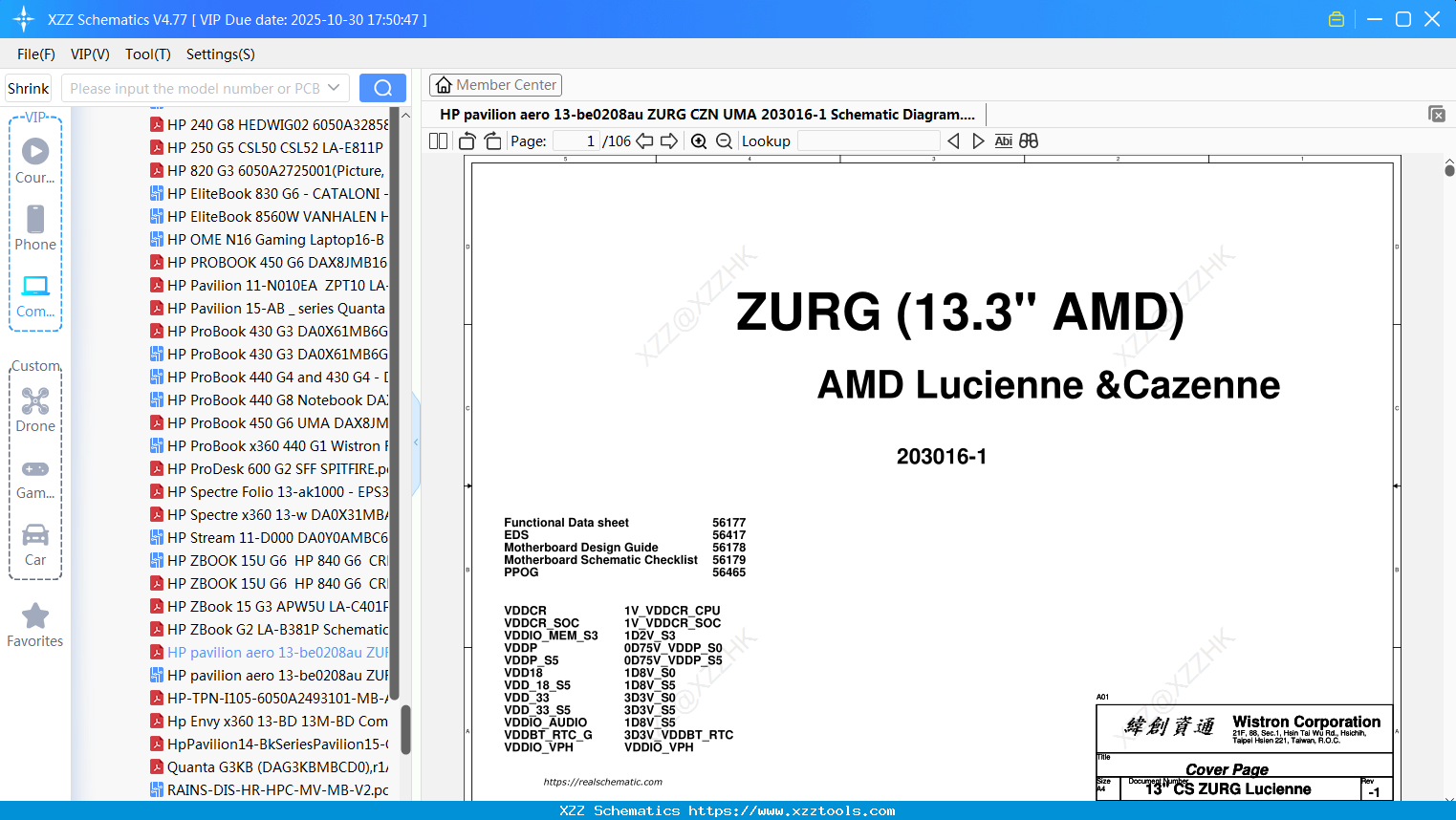Open the Game console category

tap(35, 478)
